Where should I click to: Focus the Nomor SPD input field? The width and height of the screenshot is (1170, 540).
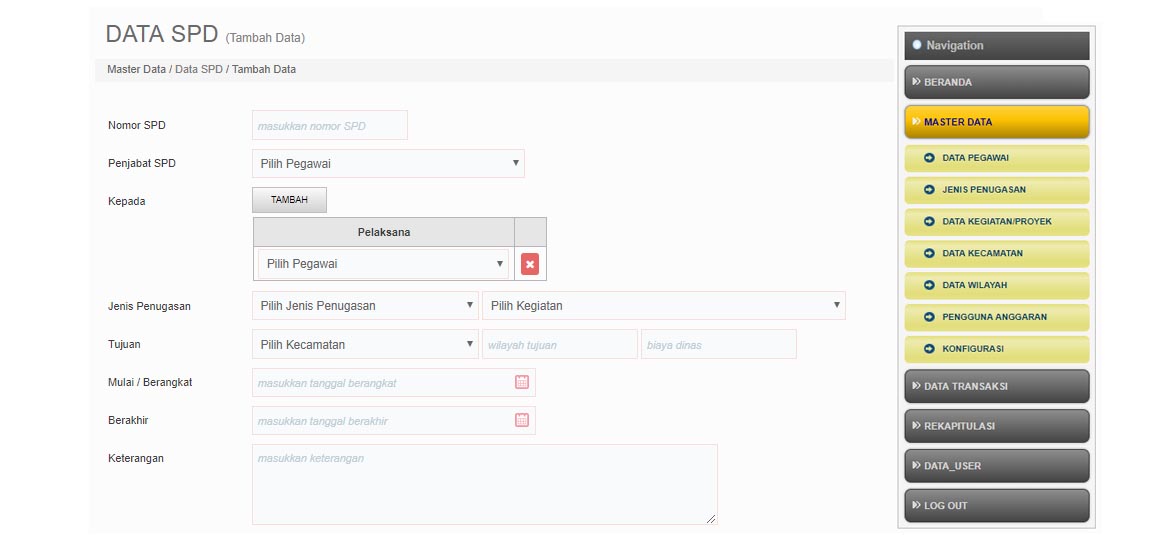pyautogui.click(x=330, y=125)
